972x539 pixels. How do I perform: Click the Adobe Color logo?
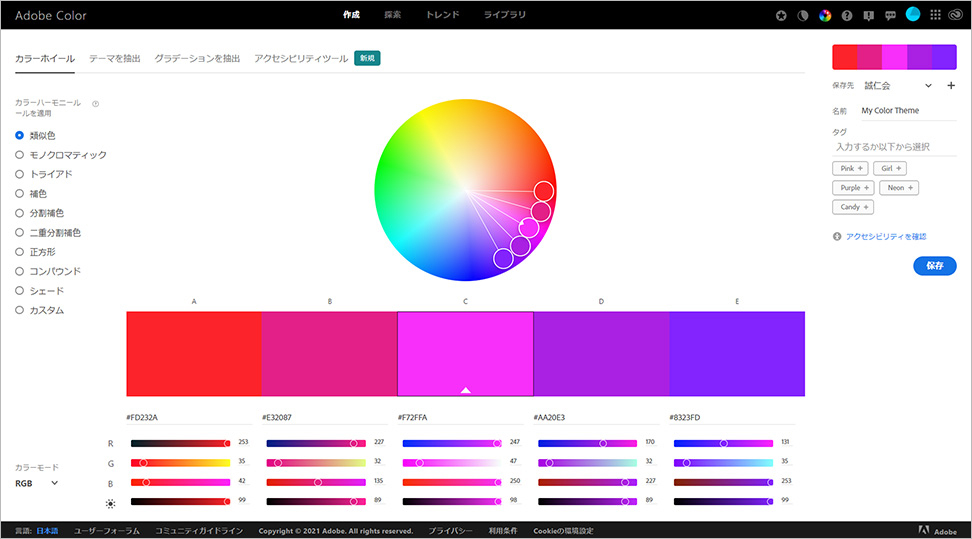(50, 16)
